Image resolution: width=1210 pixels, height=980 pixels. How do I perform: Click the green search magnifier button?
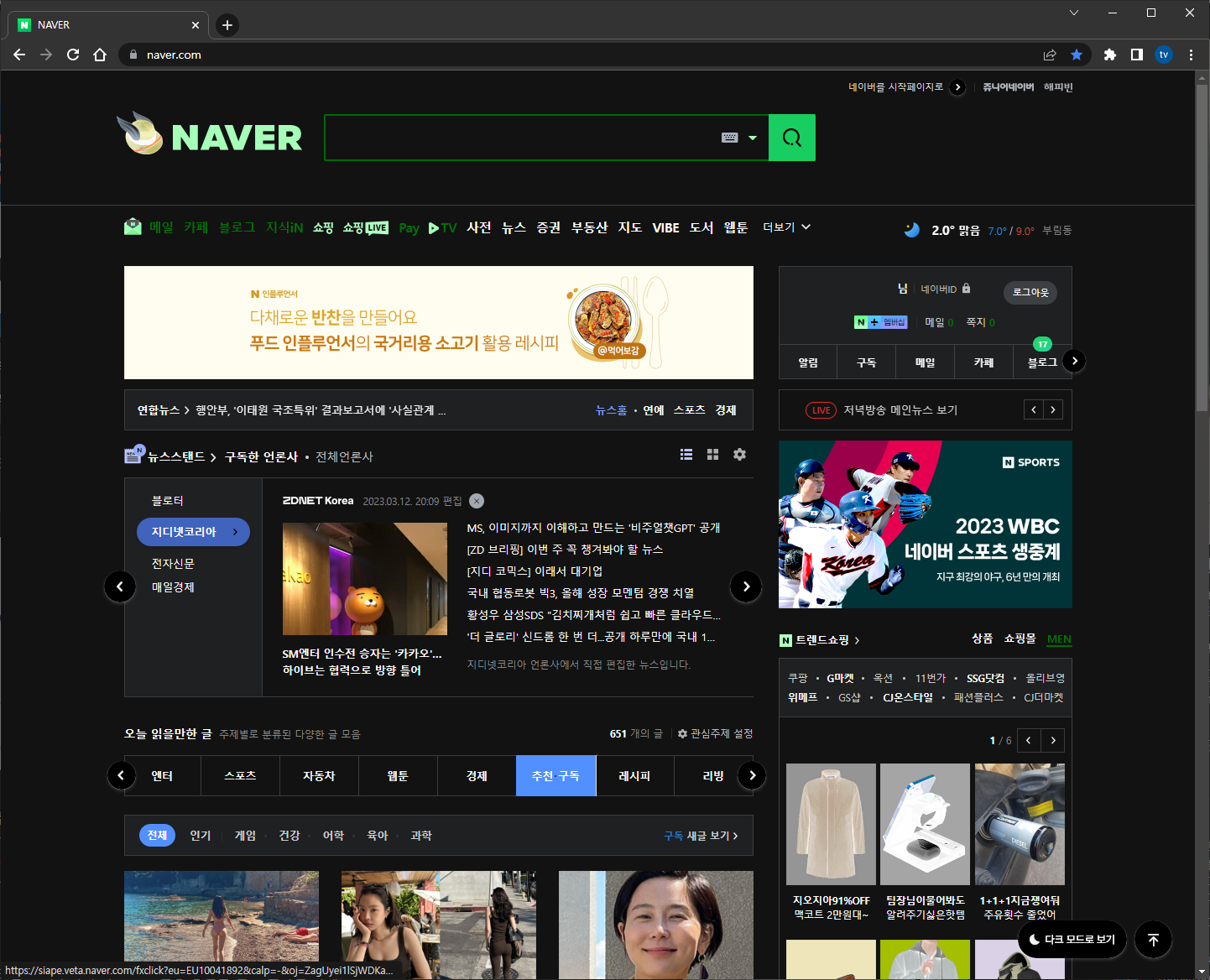792,138
